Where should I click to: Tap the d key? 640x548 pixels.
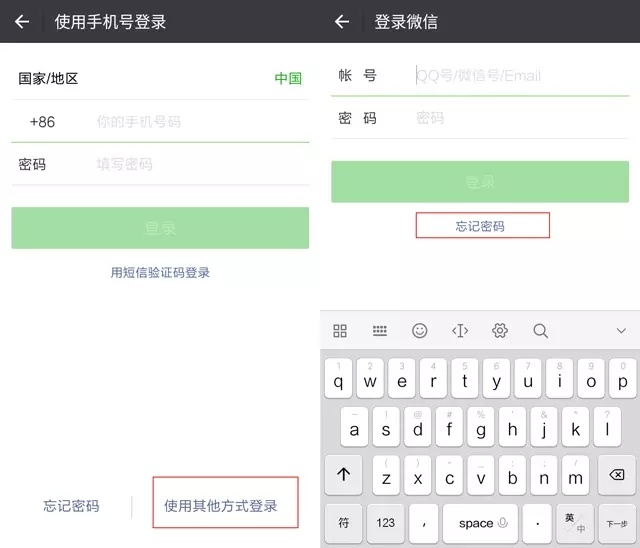(x=418, y=426)
